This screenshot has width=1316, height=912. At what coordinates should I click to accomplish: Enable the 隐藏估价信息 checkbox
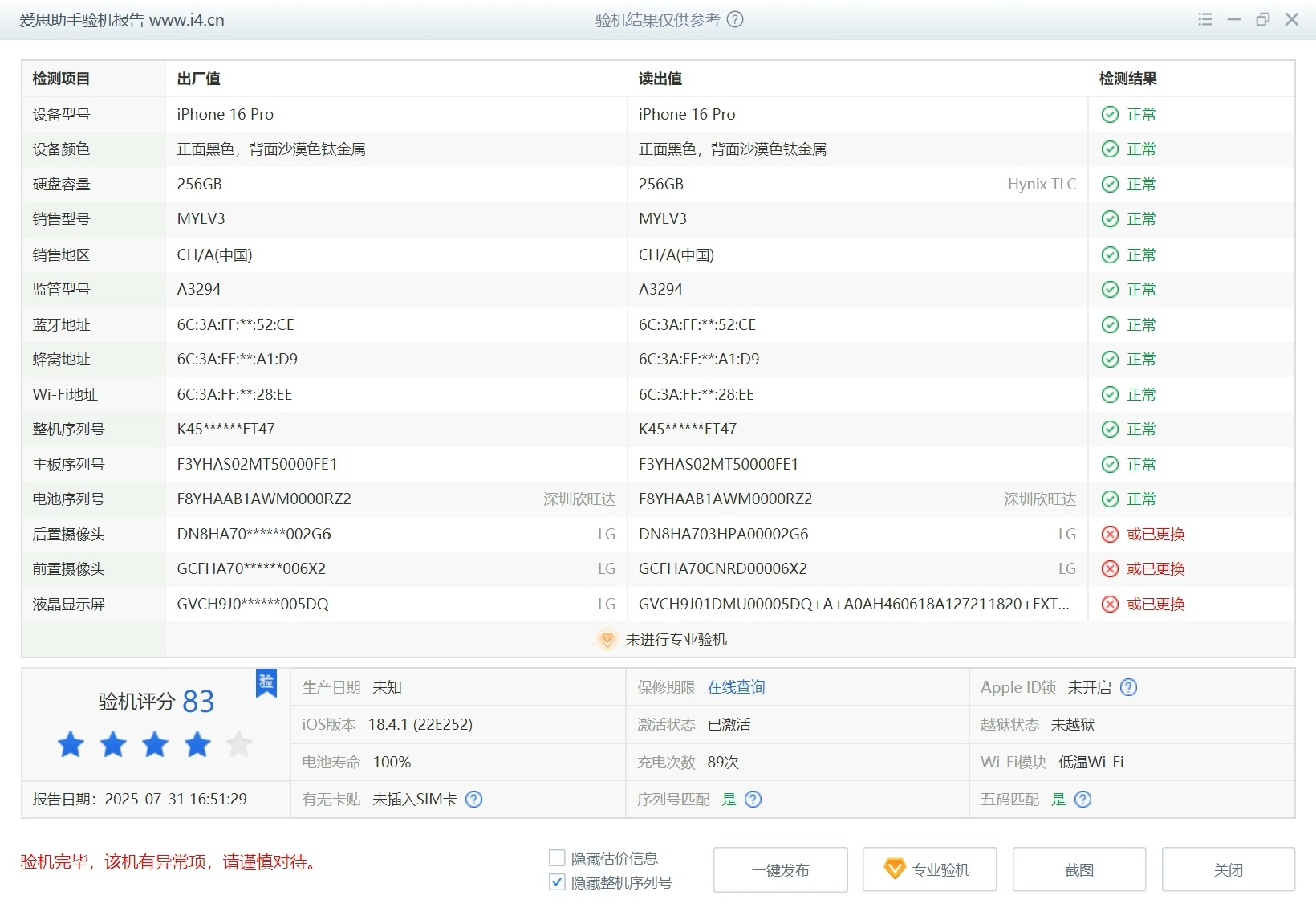[557, 858]
